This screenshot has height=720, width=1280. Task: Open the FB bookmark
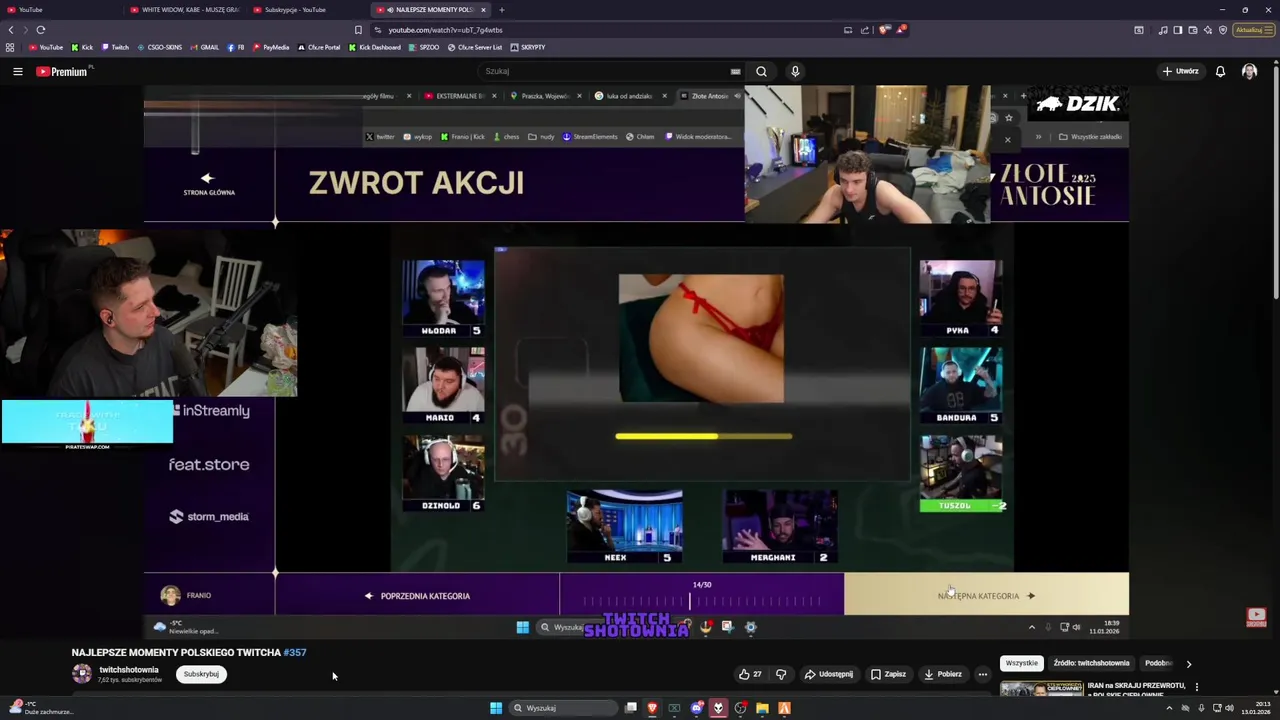[x=236, y=47]
